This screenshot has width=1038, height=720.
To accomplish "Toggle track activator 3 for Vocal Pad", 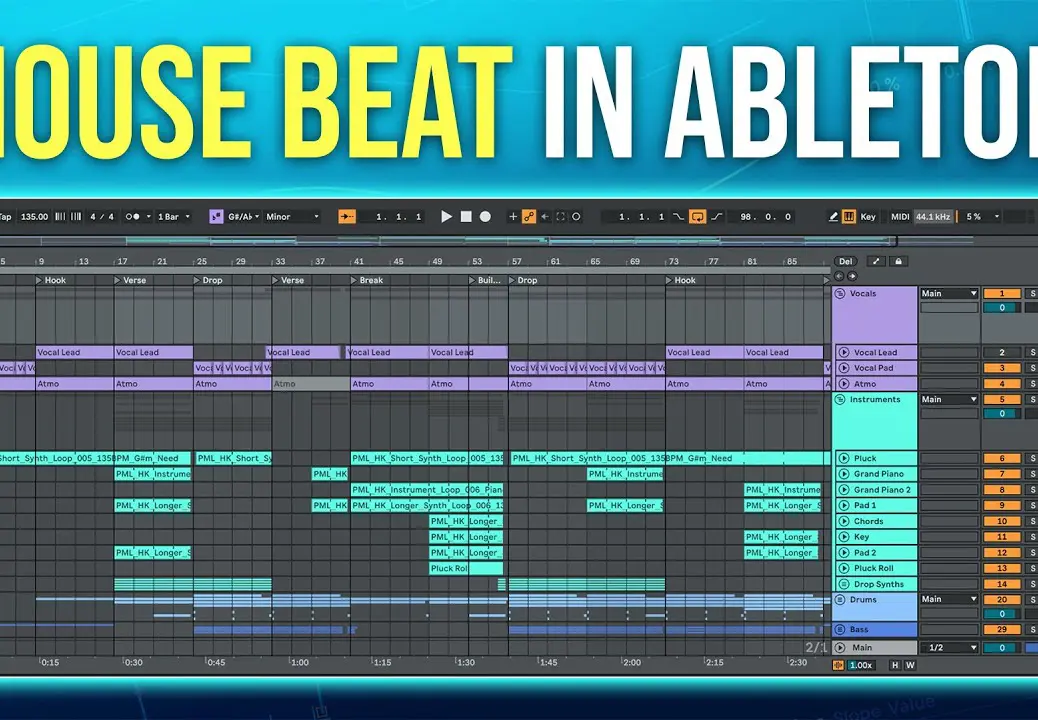I will point(1002,368).
